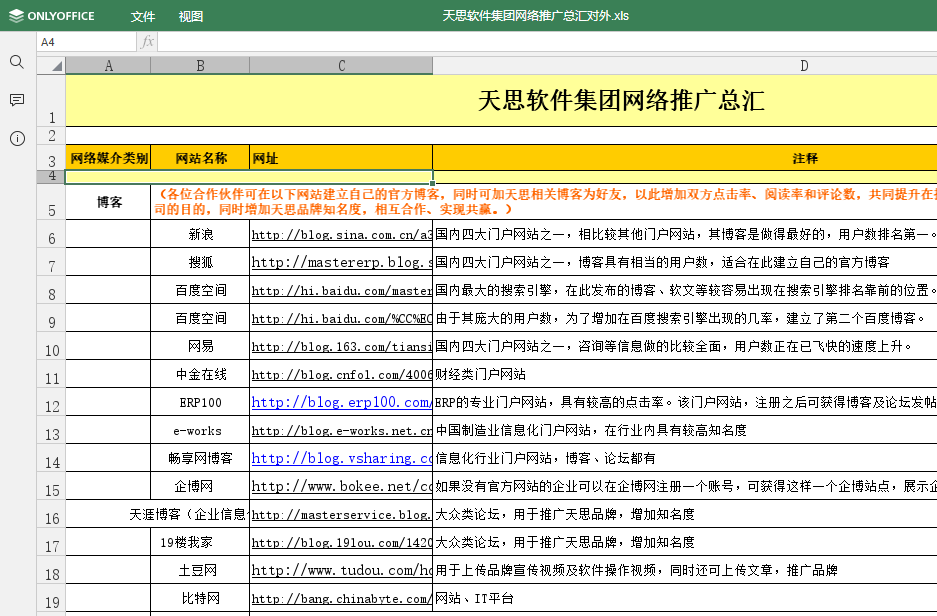Click the info/about icon in sidebar
Viewport: 937px width, 616px height.
[x=17, y=138]
